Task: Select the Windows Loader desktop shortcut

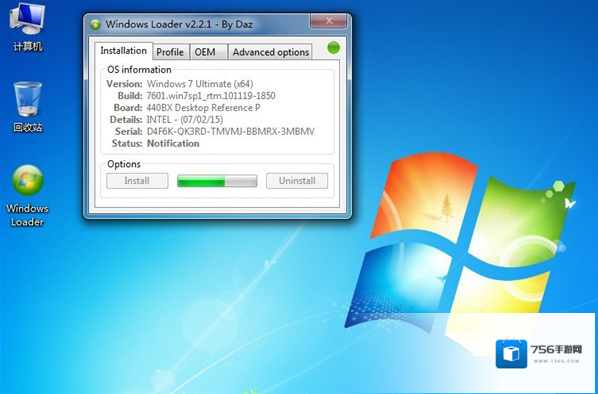Action: click(x=27, y=195)
